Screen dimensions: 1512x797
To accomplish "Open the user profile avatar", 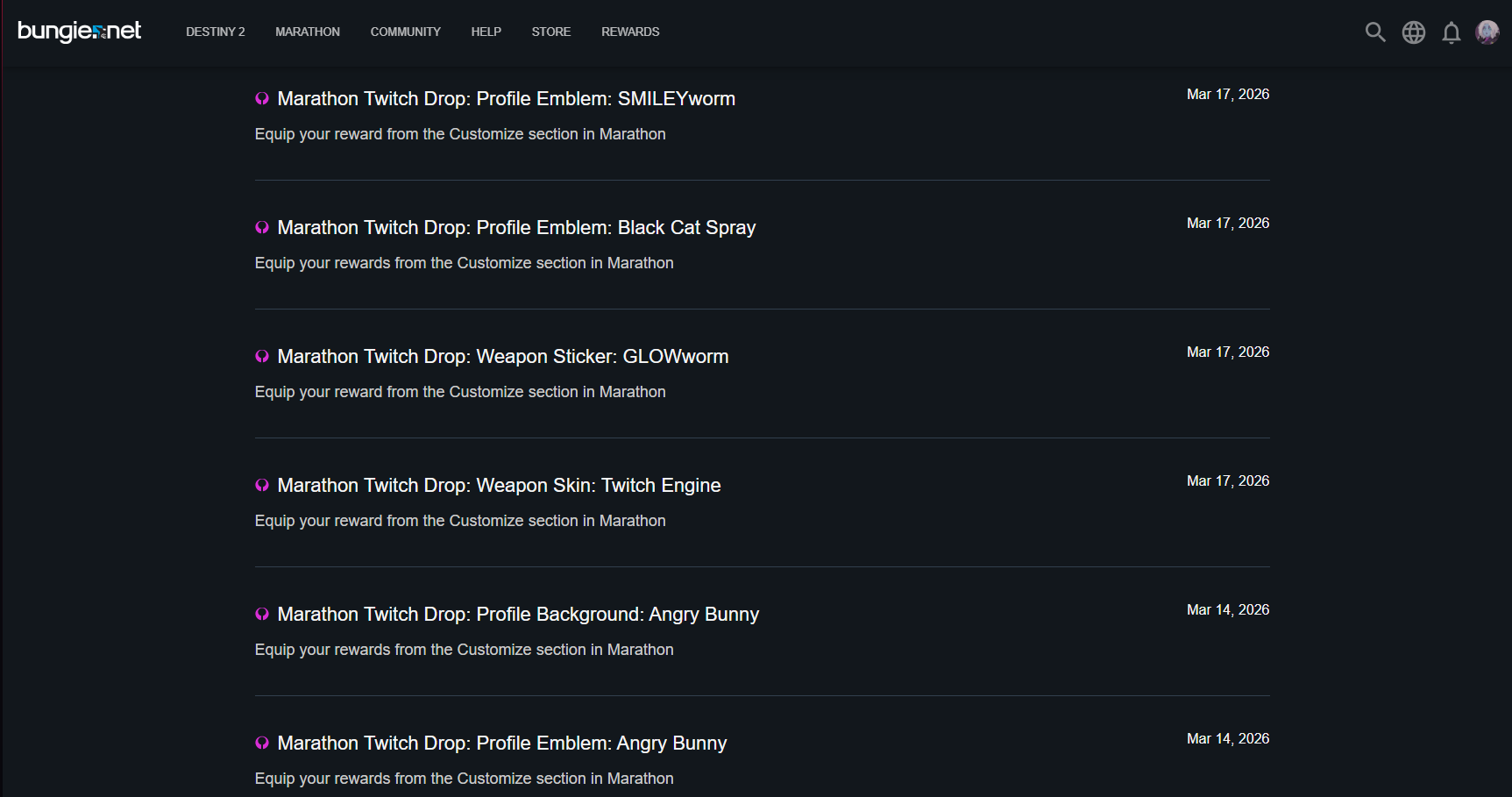I will [1487, 32].
